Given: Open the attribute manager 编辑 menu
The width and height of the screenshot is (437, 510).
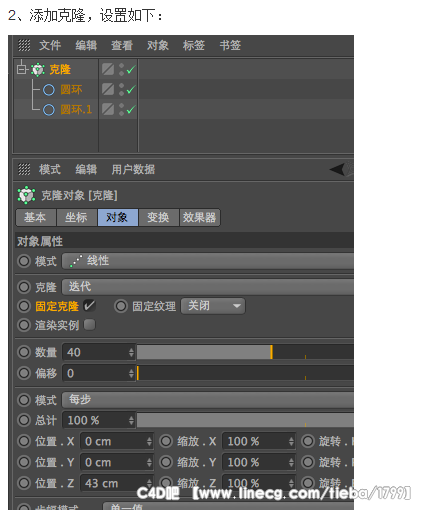Looking at the screenshot, I should tap(86, 170).
